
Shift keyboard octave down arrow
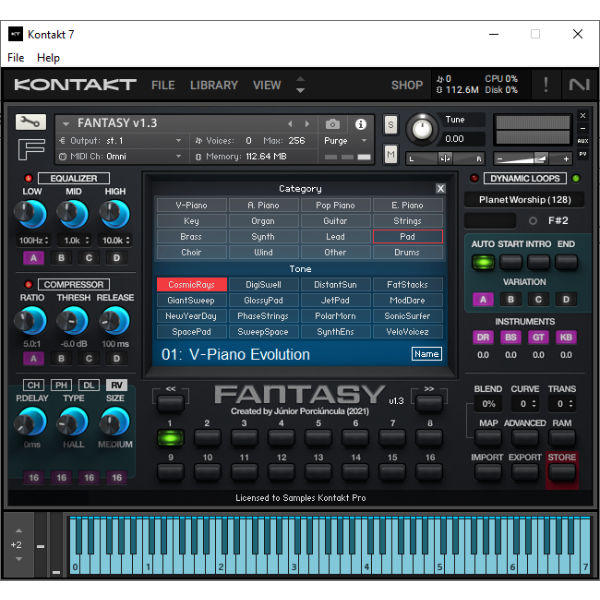pyautogui.click(x=18, y=559)
